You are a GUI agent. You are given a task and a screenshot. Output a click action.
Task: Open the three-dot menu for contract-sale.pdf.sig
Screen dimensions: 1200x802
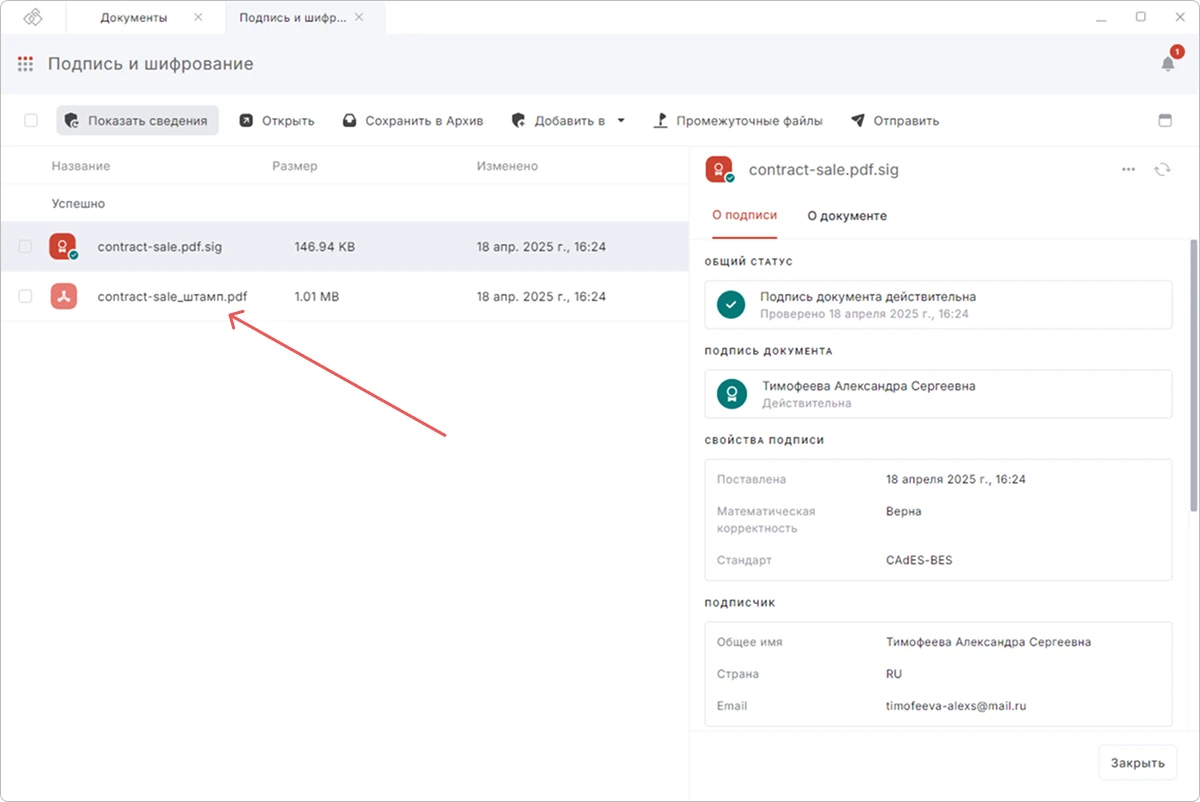click(1128, 170)
